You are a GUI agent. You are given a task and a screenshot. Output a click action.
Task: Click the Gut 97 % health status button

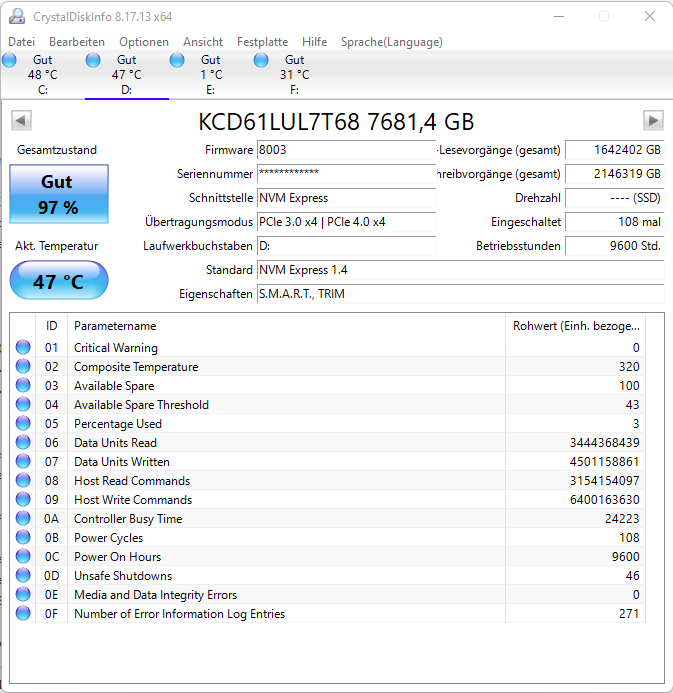coord(59,194)
